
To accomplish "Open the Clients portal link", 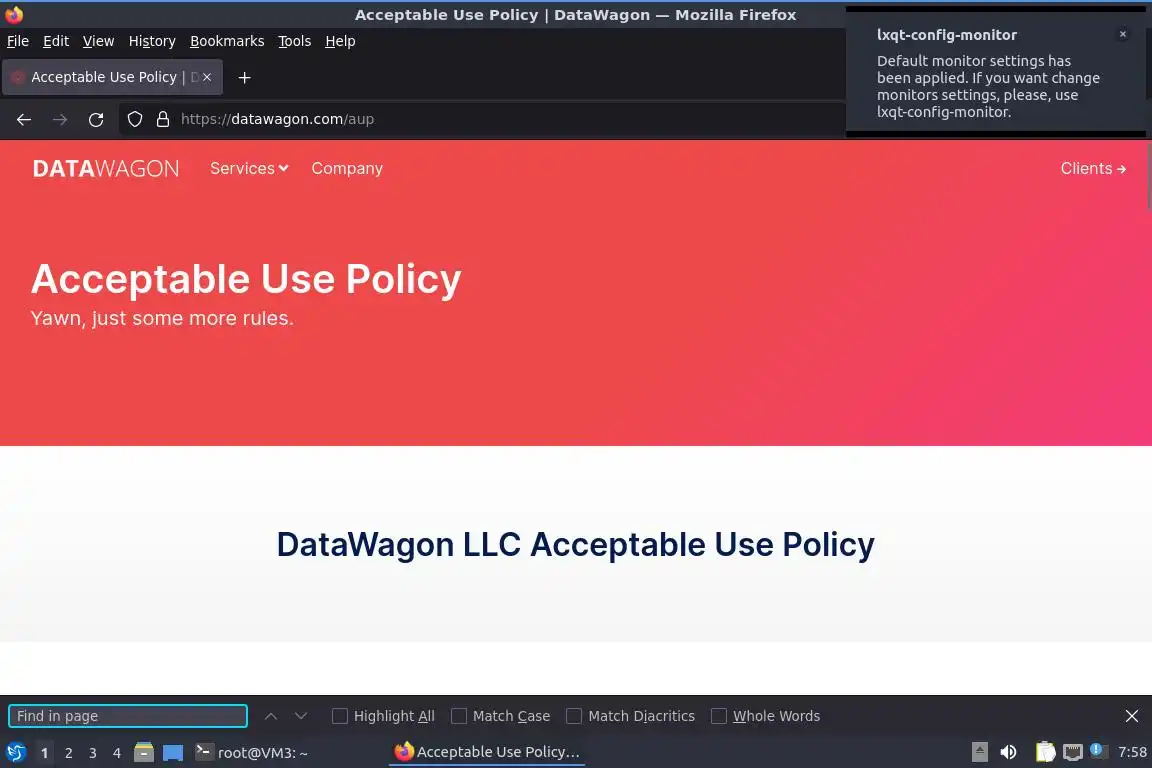I will pos(1092,168).
